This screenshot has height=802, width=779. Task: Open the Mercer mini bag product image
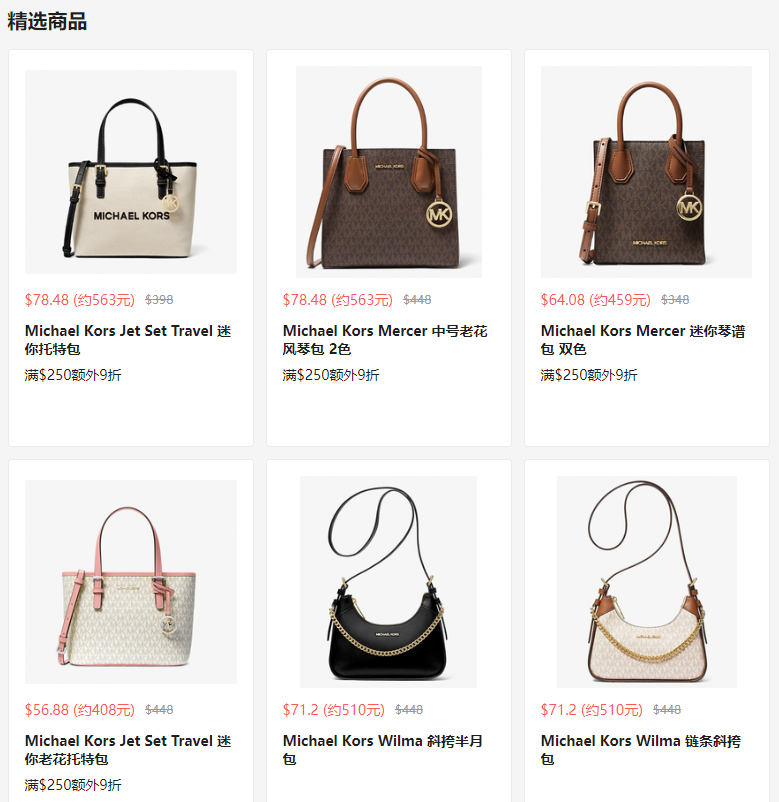[647, 172]
